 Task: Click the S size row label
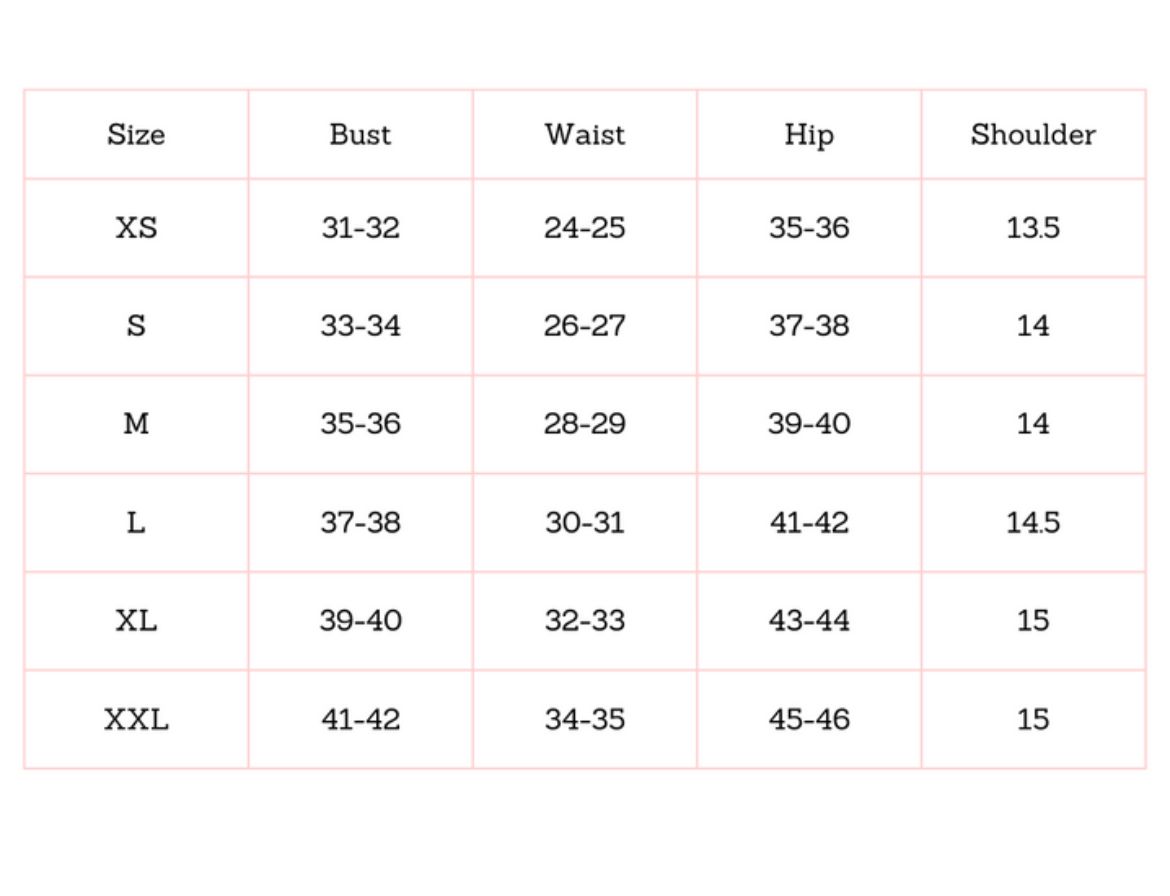click(136, 326)
